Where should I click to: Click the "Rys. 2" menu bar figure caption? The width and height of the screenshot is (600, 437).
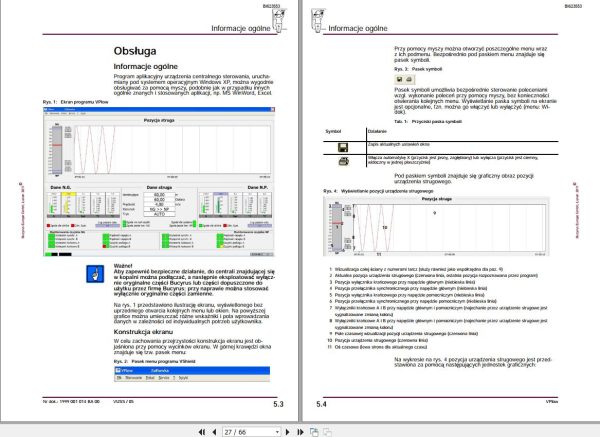pos(154,362)
